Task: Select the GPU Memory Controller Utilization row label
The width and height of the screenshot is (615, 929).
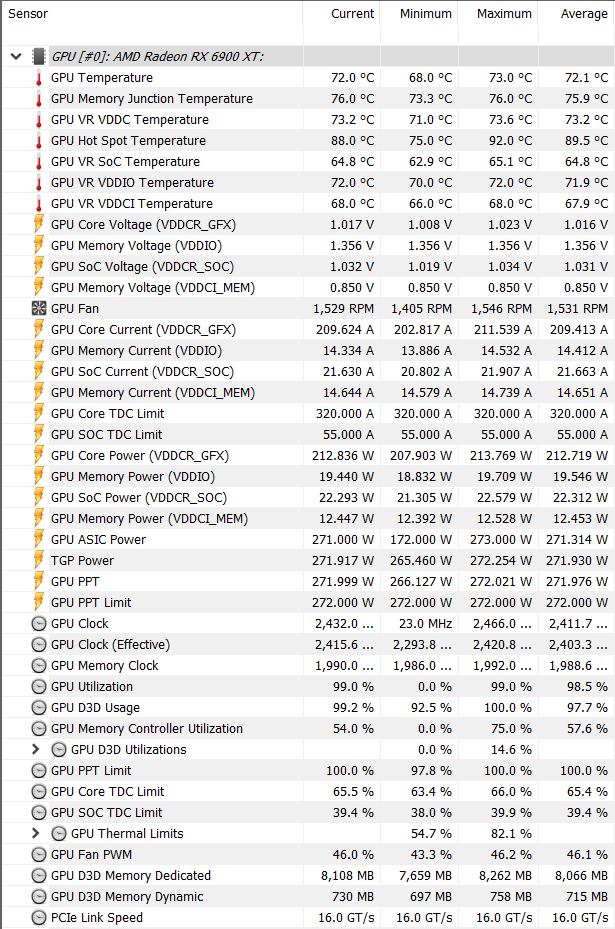Action: (x=147, y=729)
